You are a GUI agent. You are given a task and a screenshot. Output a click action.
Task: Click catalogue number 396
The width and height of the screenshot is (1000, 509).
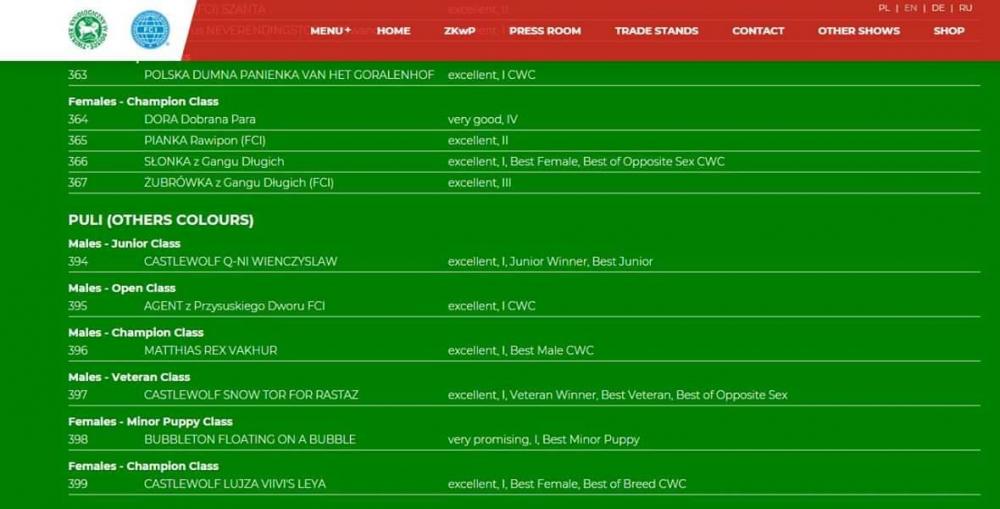(78, 350)
